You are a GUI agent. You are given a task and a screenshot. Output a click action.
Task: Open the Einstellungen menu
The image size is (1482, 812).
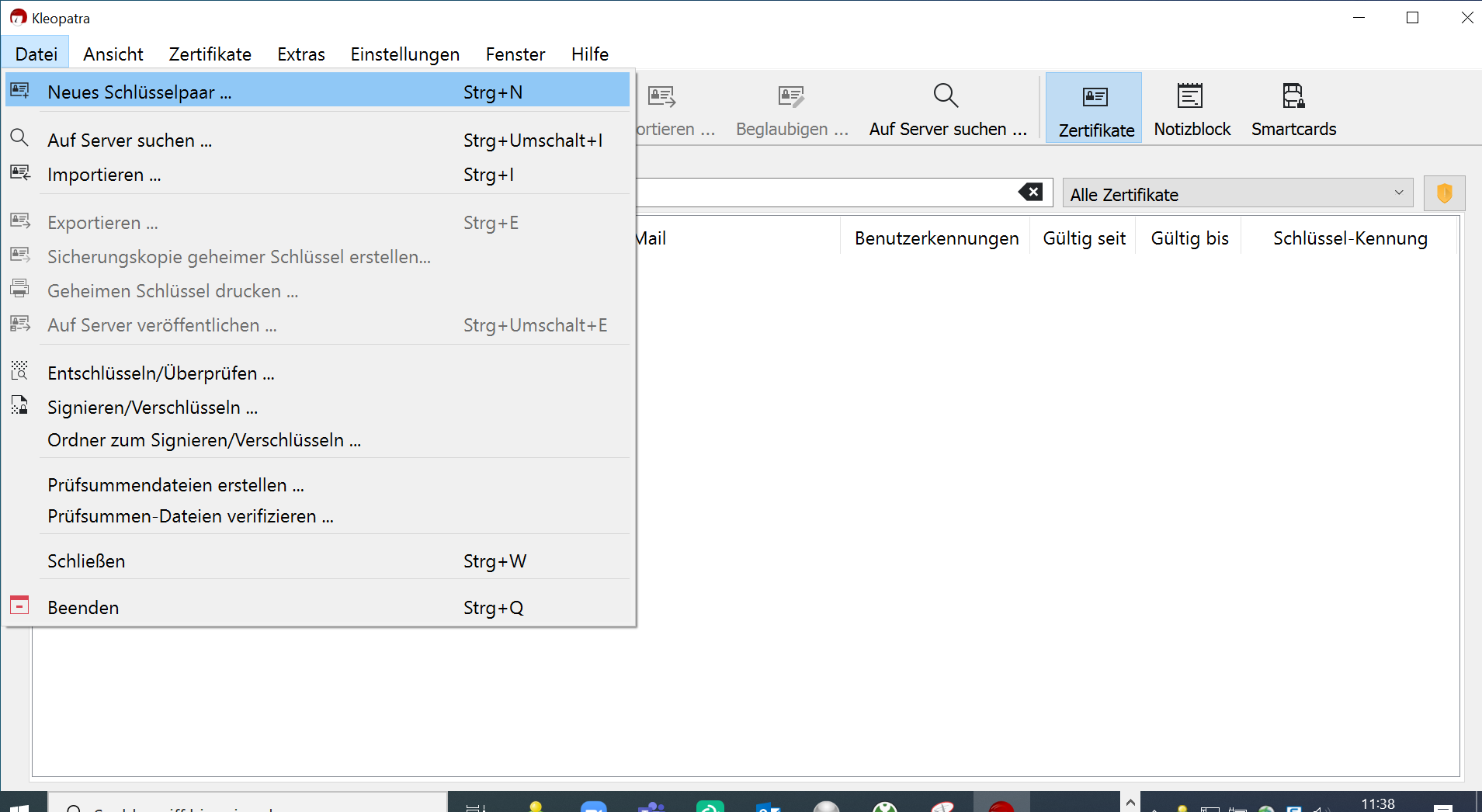pos(404,54)
